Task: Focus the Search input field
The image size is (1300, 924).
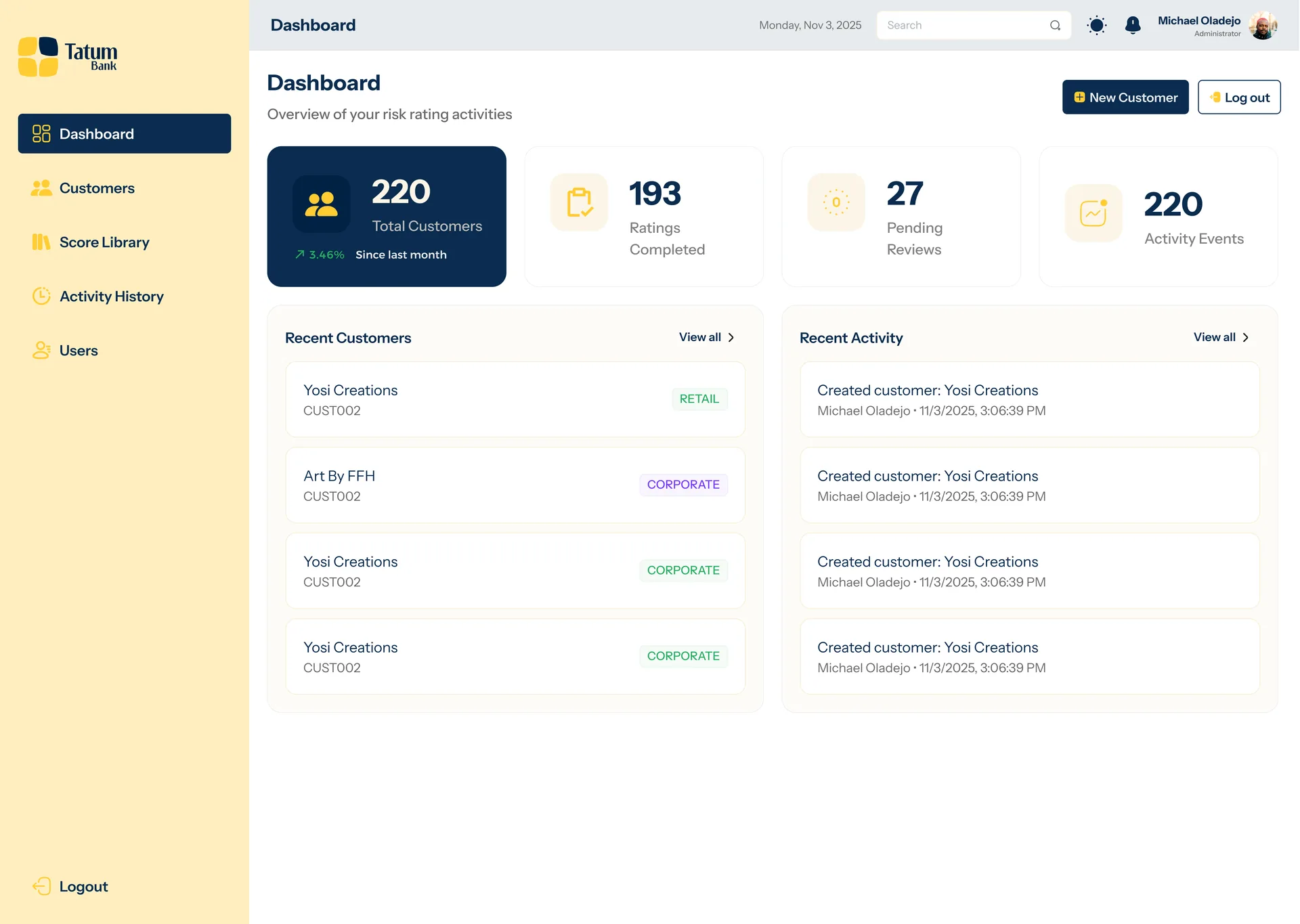Action: point(961,26)
